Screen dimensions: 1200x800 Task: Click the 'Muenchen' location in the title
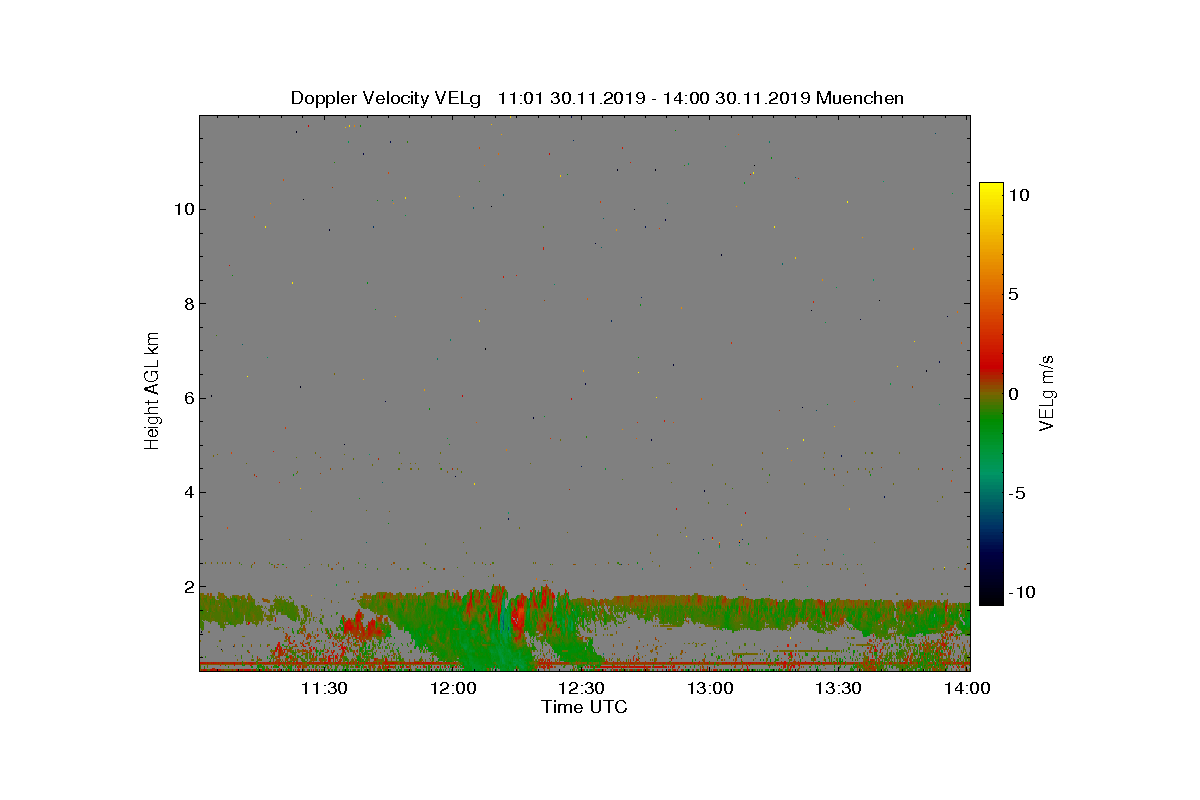(860, 98)
